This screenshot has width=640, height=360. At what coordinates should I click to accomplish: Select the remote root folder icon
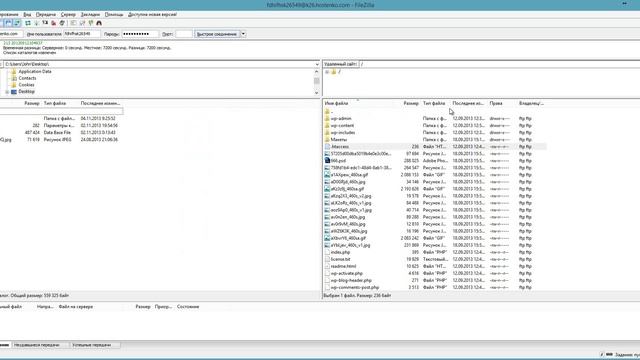333,72
